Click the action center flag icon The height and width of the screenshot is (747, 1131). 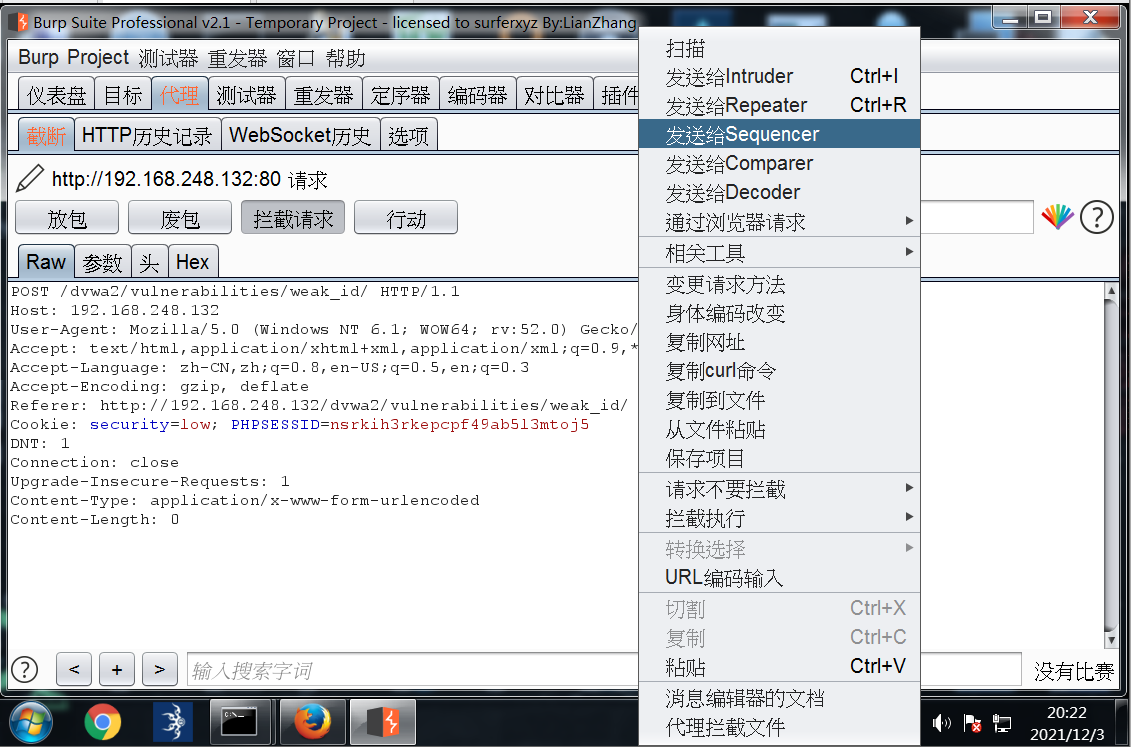coord(972,722)
